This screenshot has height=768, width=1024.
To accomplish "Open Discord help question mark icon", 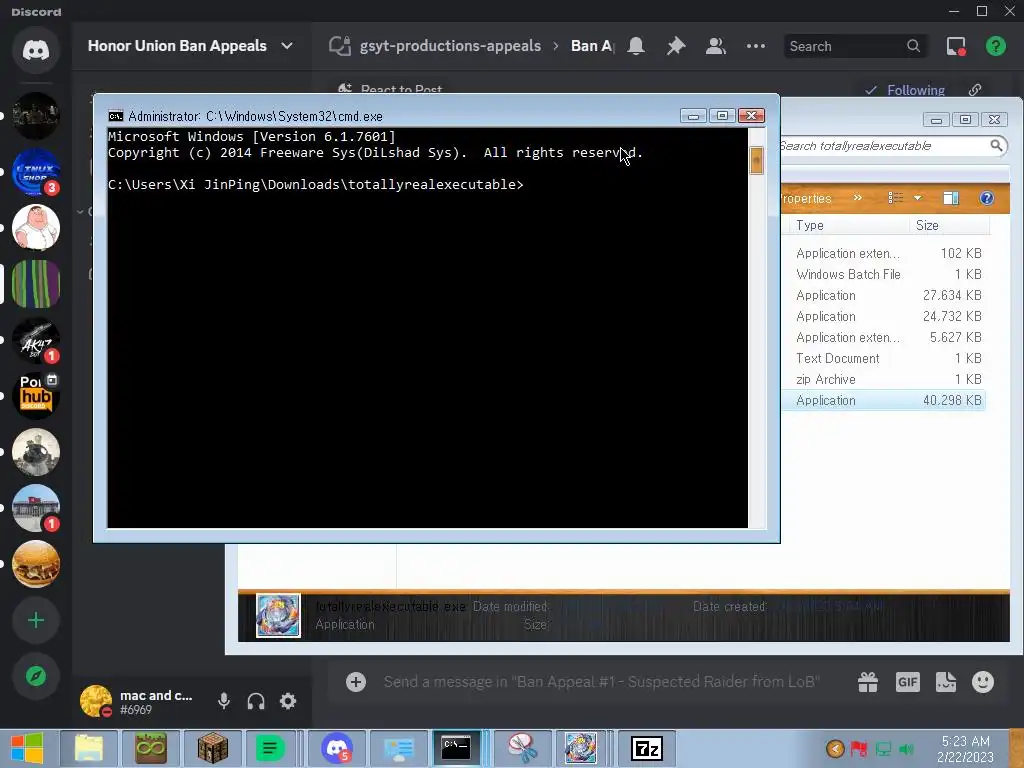I will 995,46.
